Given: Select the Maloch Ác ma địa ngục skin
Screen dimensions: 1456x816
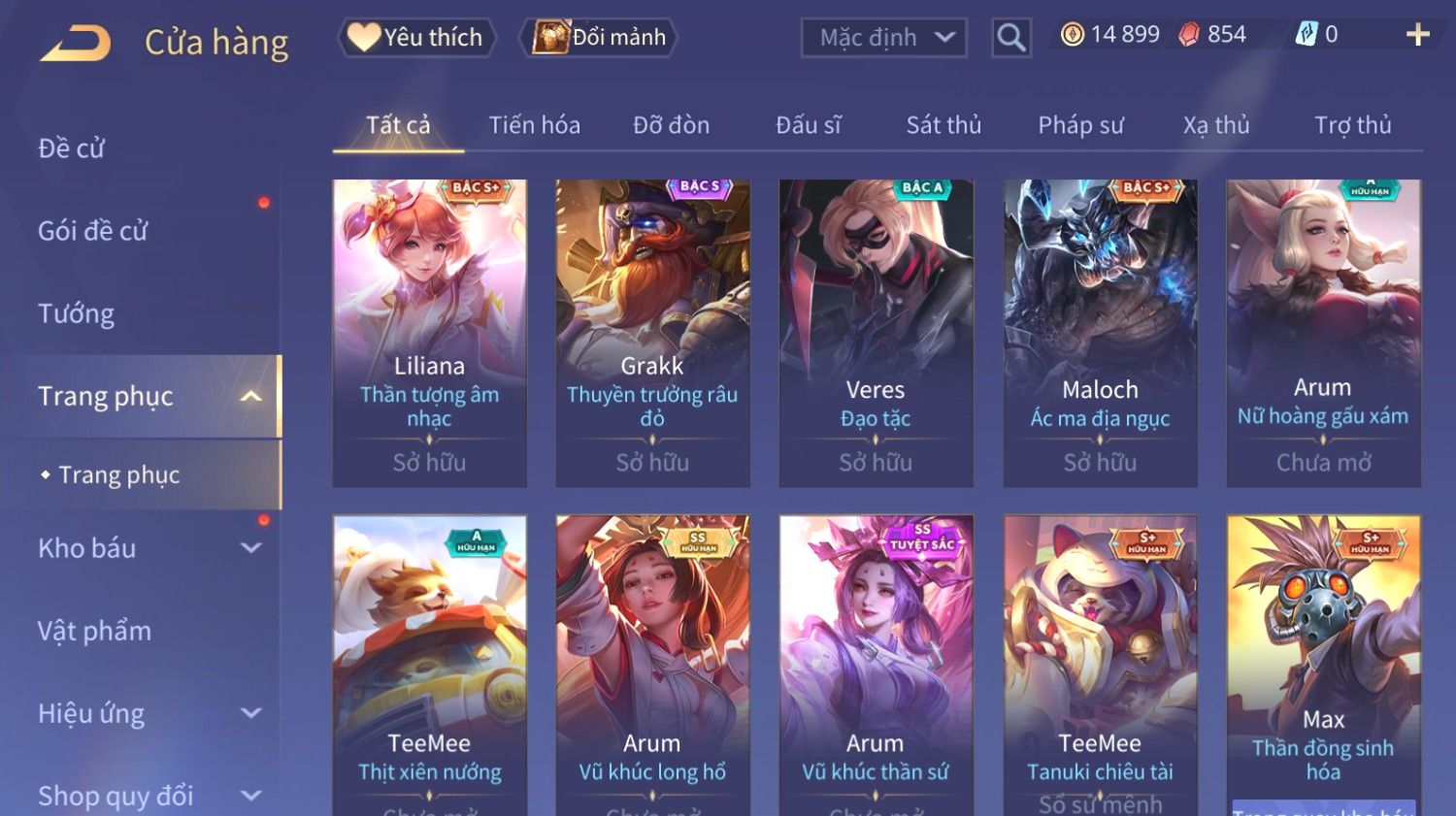Looking at the screenshot, I should click(x=1100, y=333).
